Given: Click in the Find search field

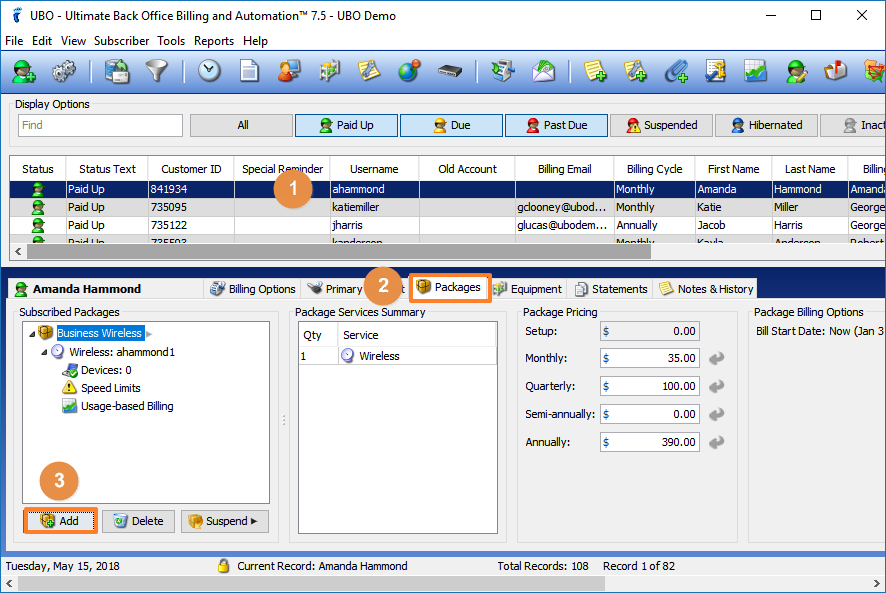Looking at the screenshot, I should click(x=101, y=125).
